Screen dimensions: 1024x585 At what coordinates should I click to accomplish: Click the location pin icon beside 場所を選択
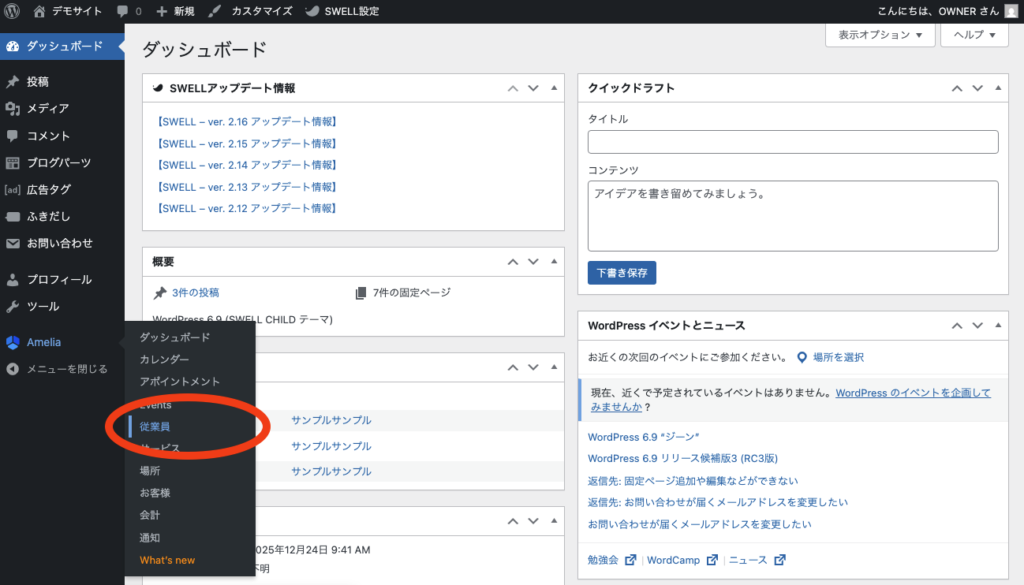click(802, 357)
